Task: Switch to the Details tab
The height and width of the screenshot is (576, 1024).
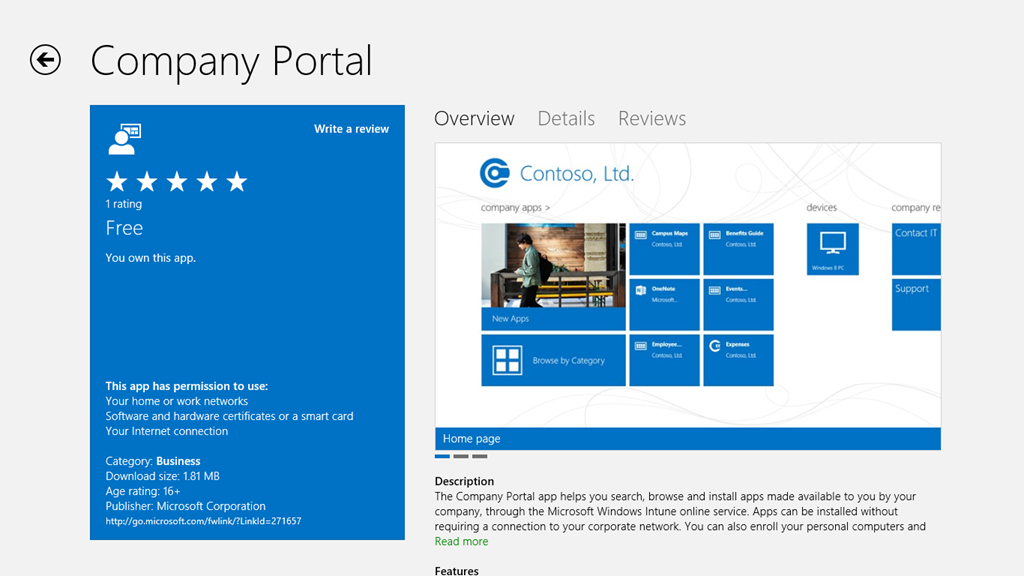Action: click(x=566, y=119)
